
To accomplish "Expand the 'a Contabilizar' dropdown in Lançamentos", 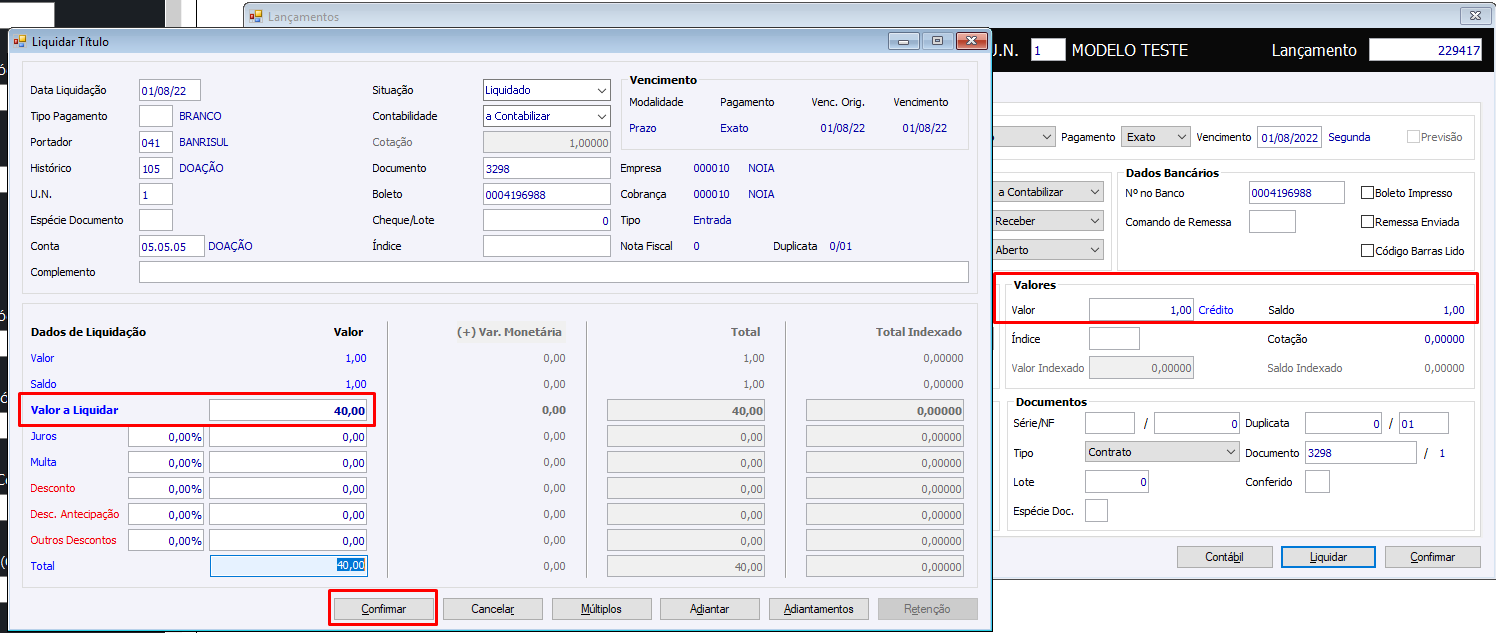I will click(x=1048, y=192).
